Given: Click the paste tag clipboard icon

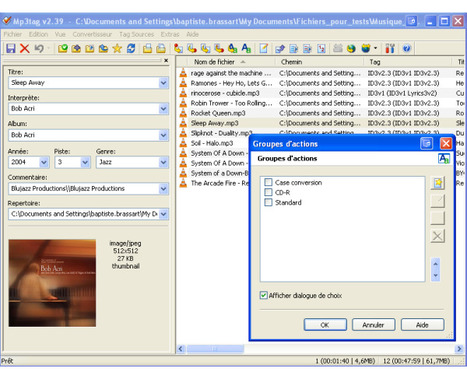Looking at the screenshot, I should coord(161,48).
